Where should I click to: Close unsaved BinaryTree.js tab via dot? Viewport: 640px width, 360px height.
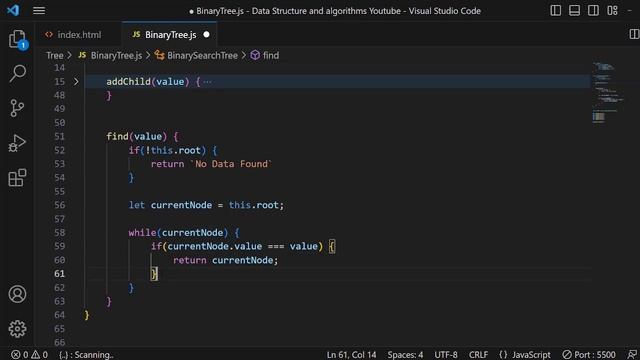[x=207, y=35]
